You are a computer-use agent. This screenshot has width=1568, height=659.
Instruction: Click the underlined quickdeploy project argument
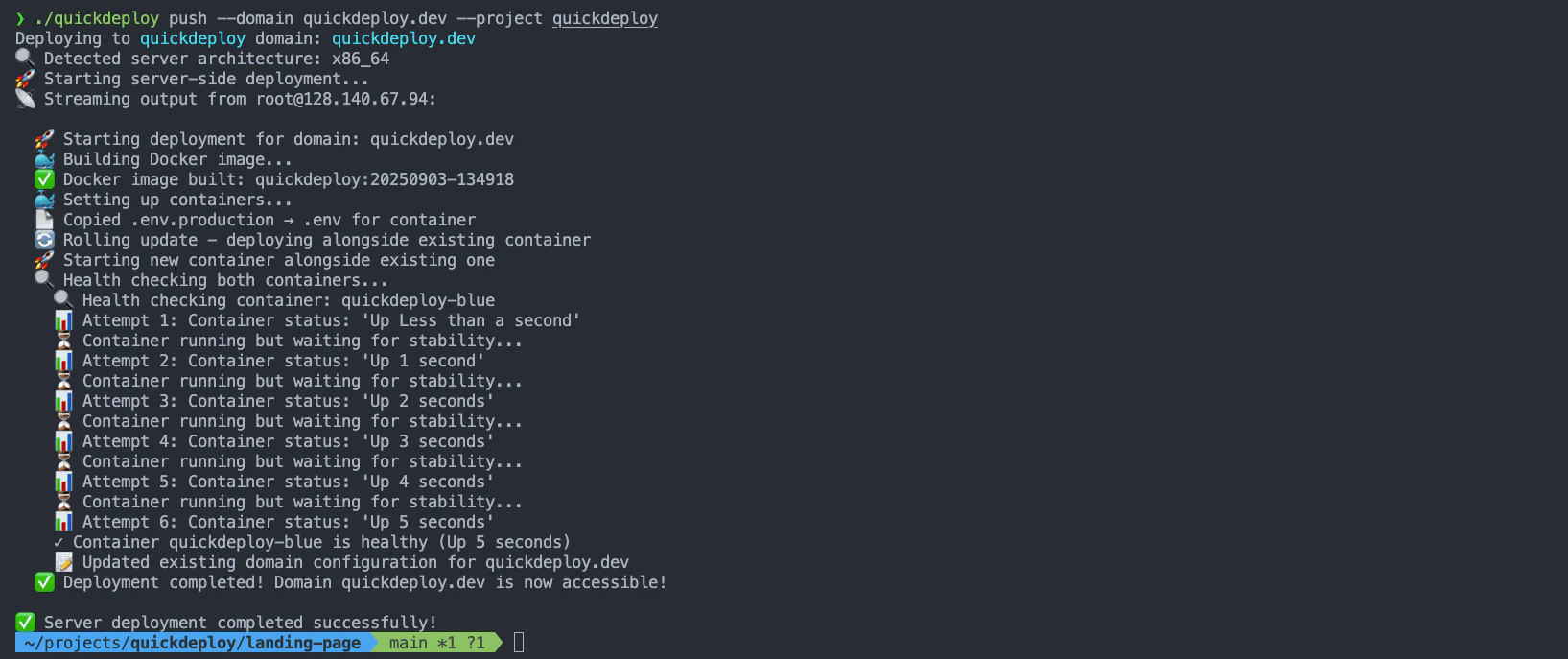pyautogui.click(x=604, y=18)
